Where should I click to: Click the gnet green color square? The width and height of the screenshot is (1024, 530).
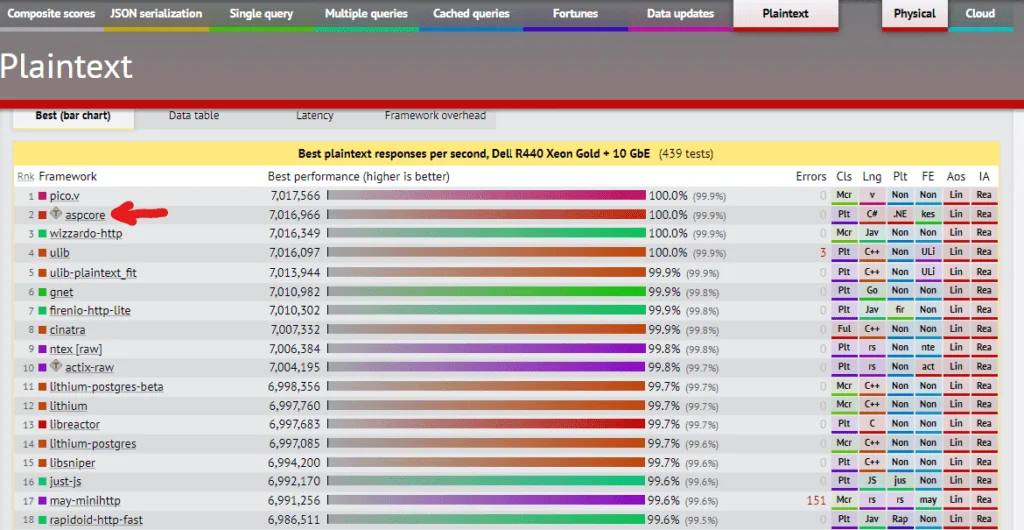pyautogui.click(x=42, y=292)
